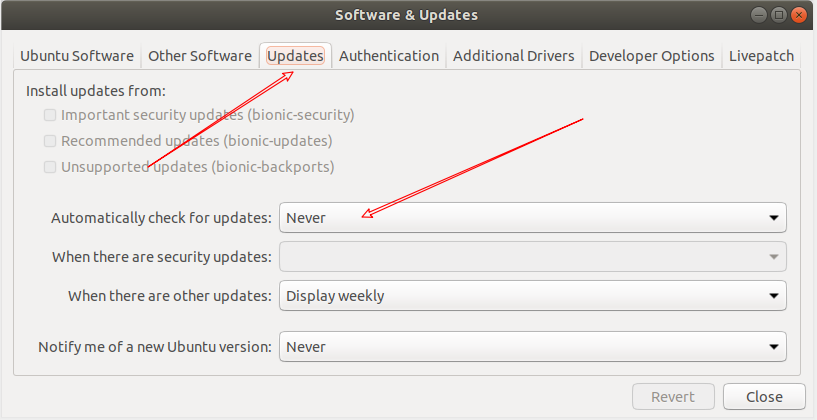
Task: Open the Automatically check for updates dropdown
Action: pos(533,218)
